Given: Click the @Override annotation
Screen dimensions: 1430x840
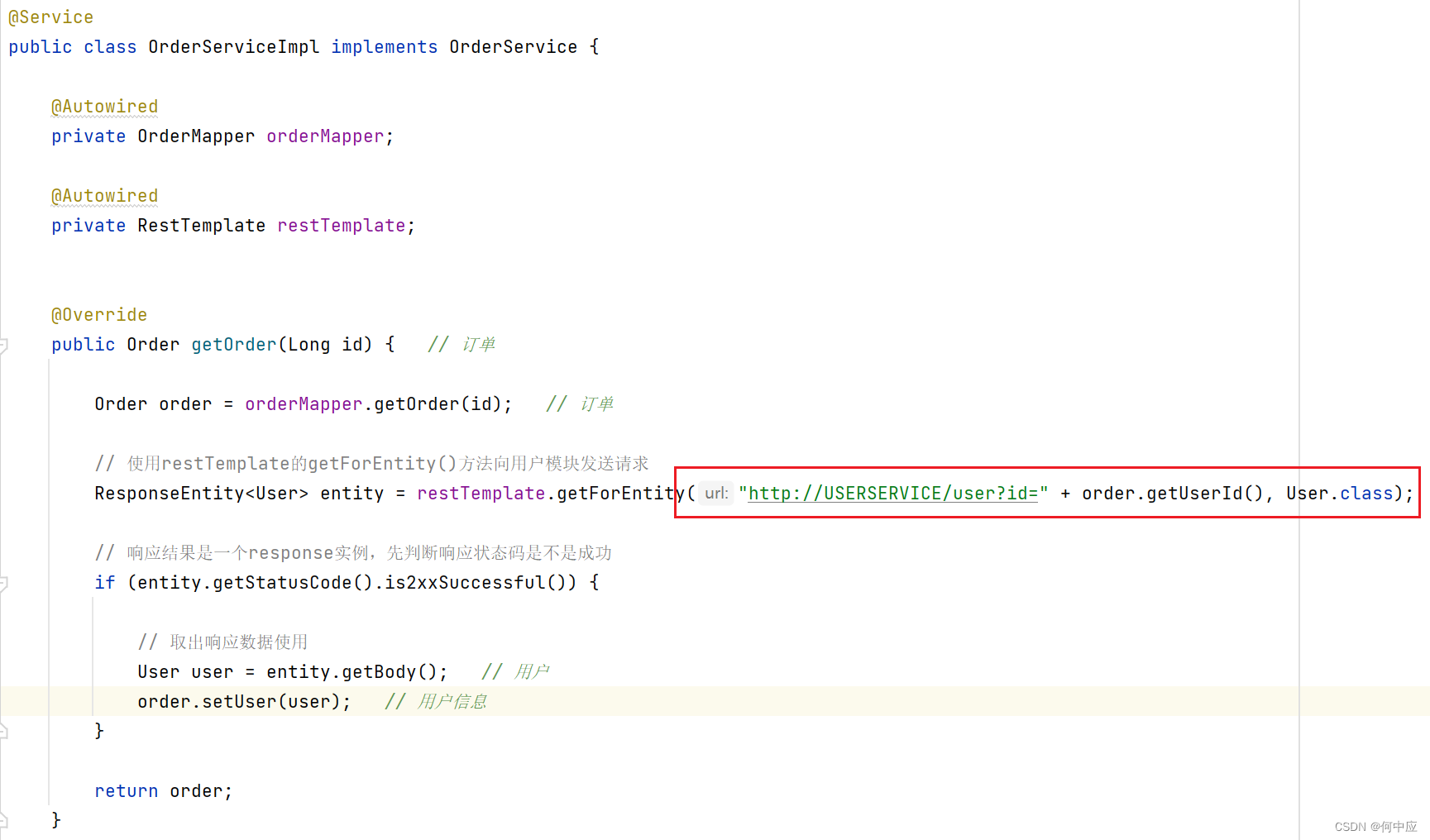Looking at the screenshot, I should coord(99,315).
